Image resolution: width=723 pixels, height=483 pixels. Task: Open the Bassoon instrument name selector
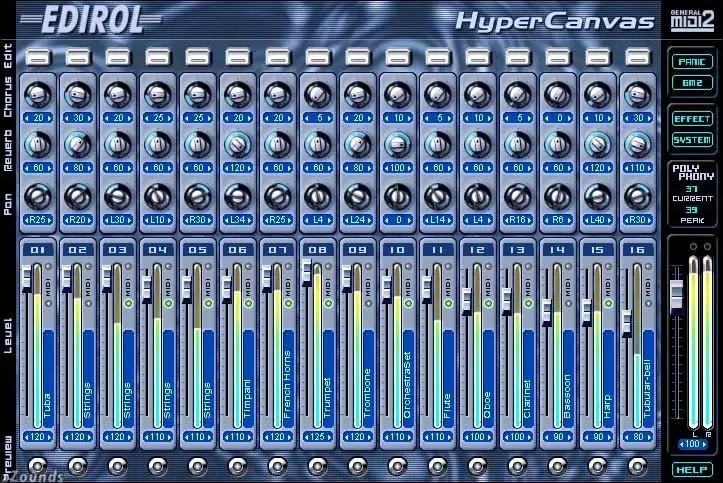568,378
